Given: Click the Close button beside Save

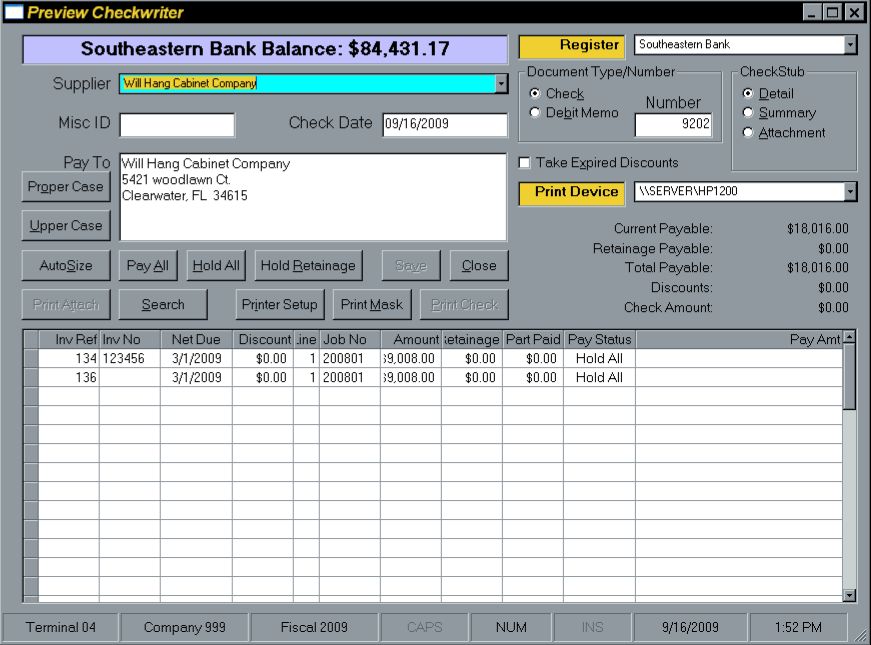Looking at the screenshot, I should [479, 266].
